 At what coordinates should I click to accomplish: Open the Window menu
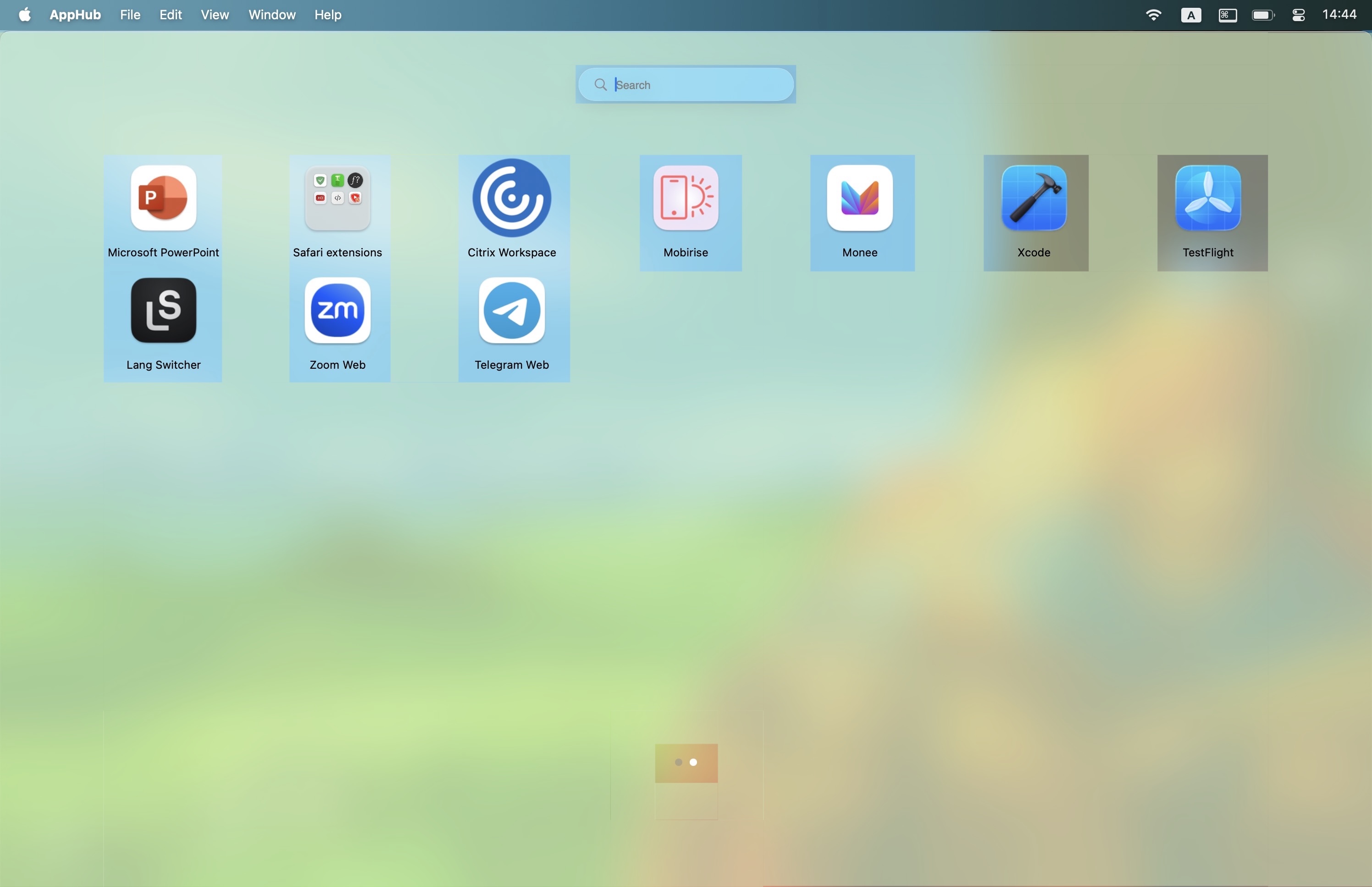(272, 15)
